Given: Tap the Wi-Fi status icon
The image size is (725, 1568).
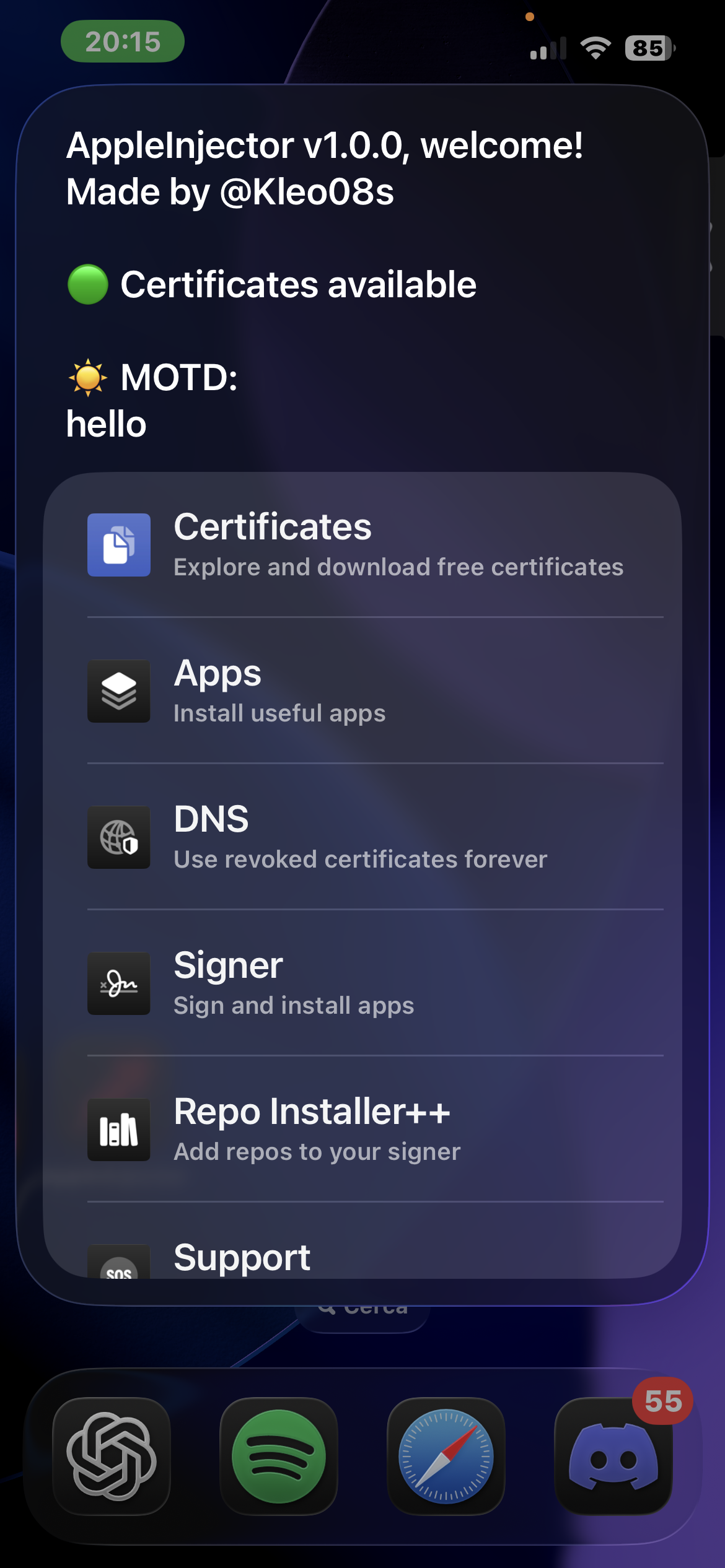Looking at the screenshot, I should 595,48.
